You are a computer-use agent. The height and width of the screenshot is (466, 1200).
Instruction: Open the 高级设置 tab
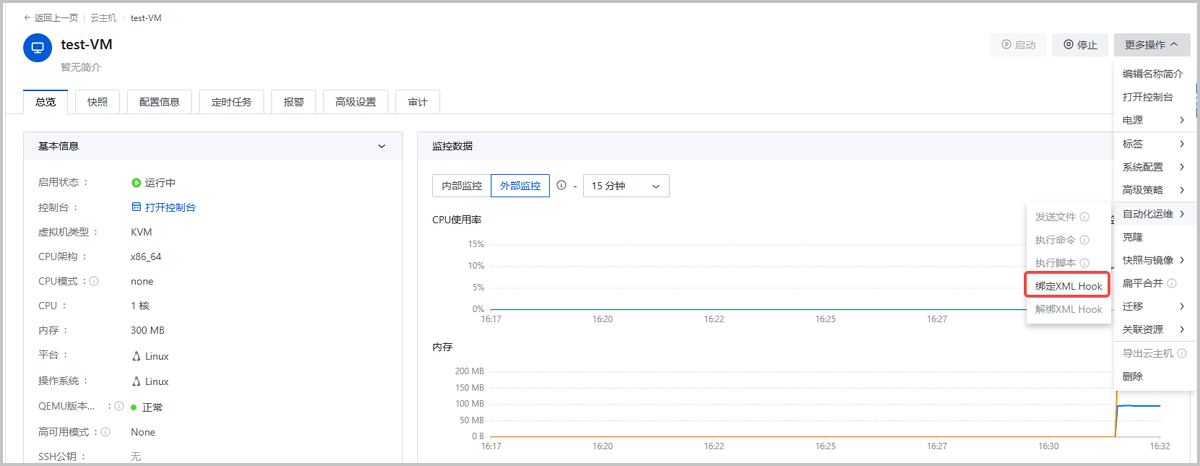(x=355, y=102)
